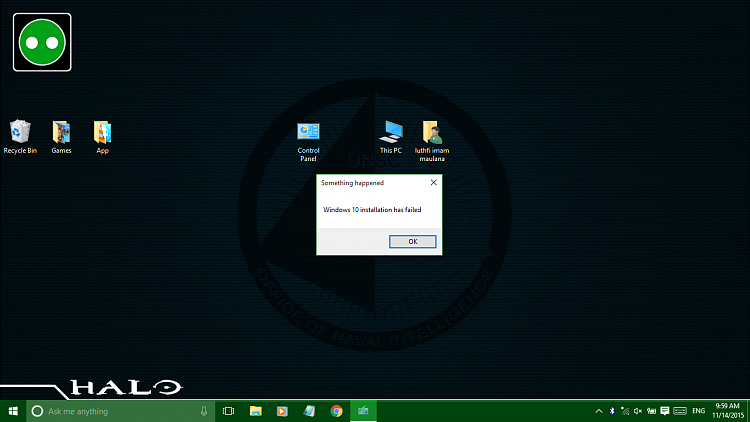Click the muted volume tray icon
Screen dimensions: 750x422
638,411
